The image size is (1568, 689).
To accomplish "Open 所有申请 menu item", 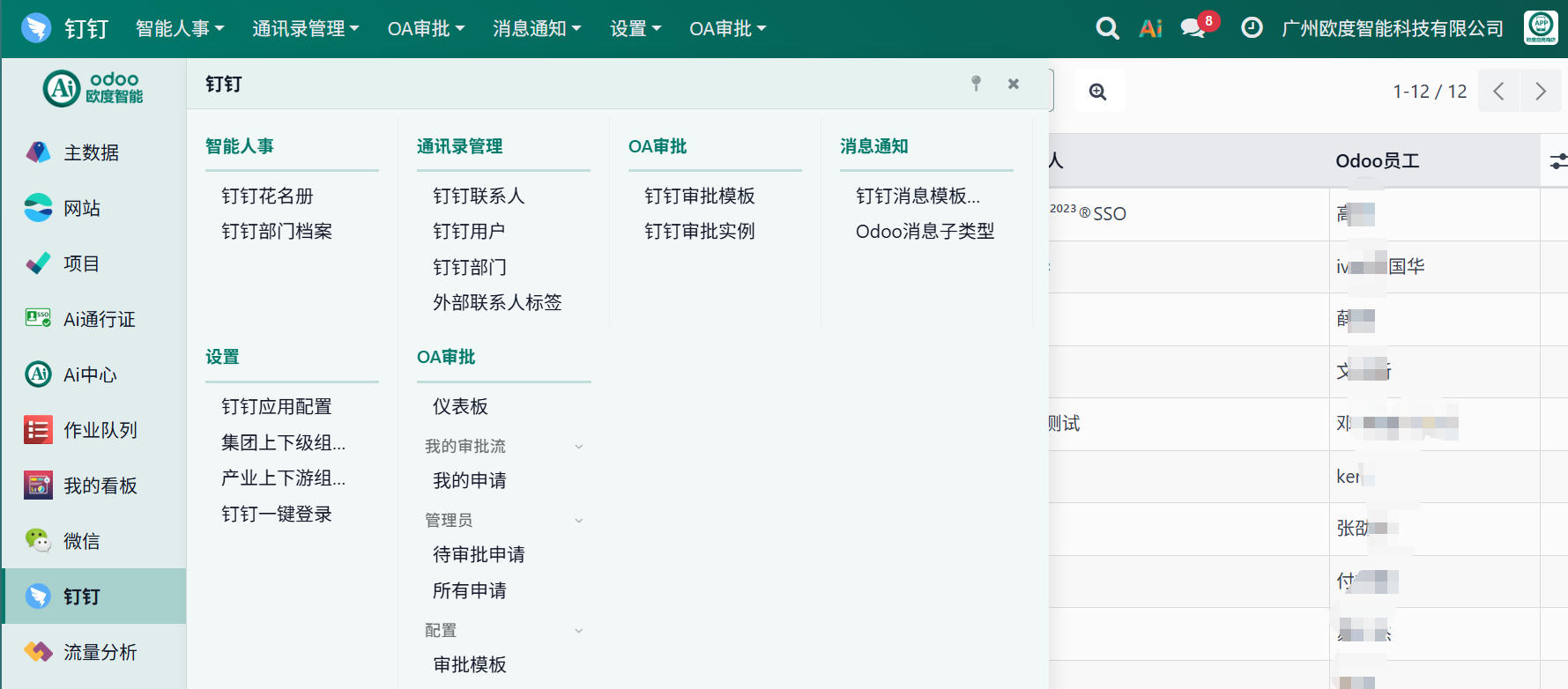I will 470,590.
